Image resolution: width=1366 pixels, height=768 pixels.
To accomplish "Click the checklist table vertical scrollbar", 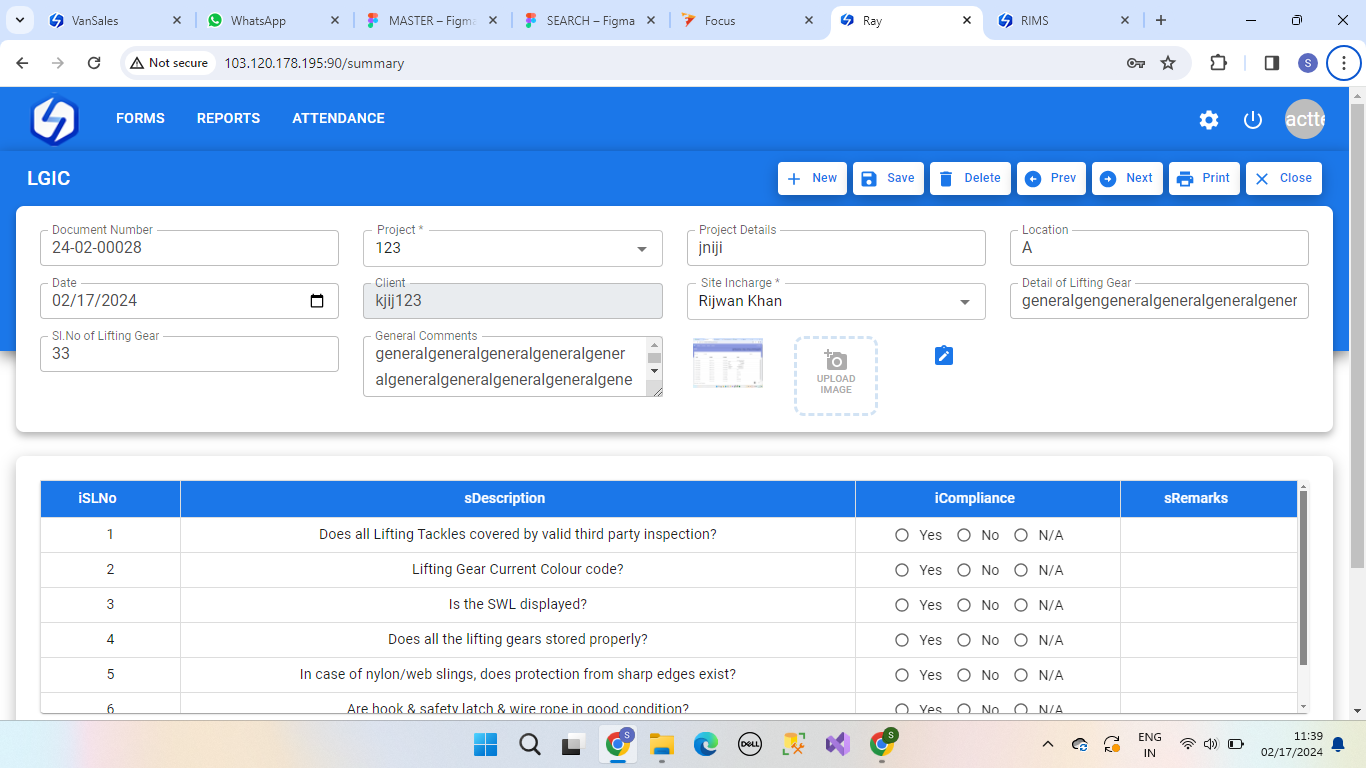I will (1302, 578).
